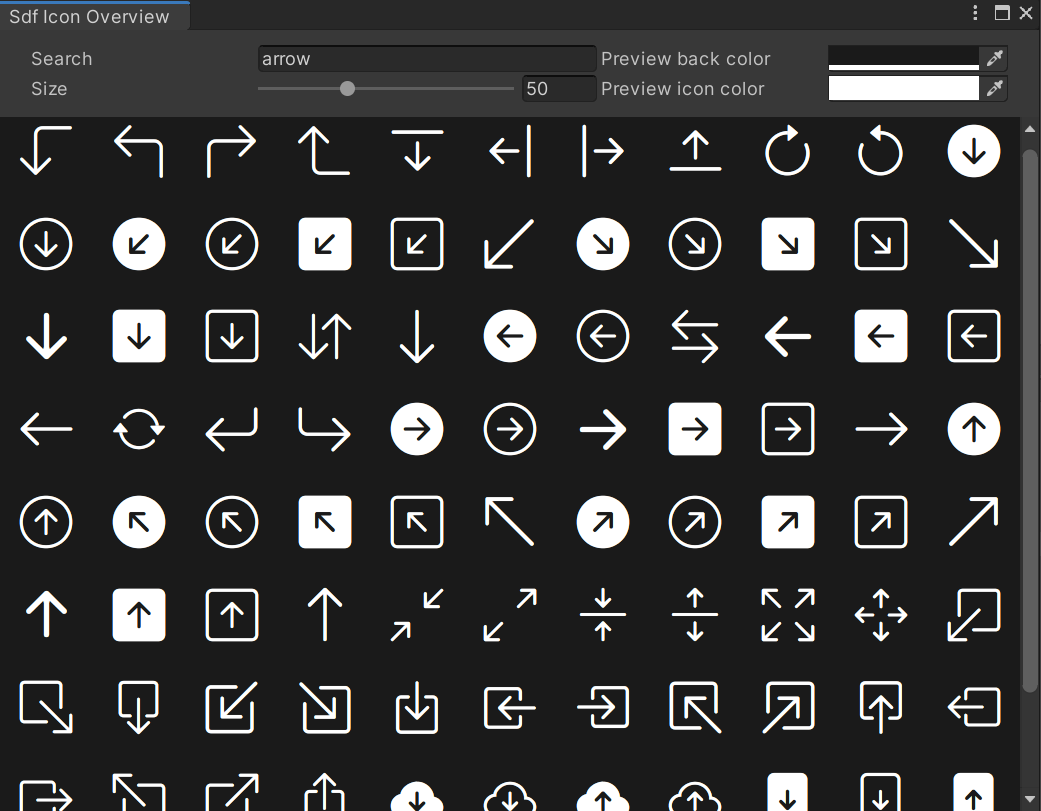Select the arrows-expand vertical icon
The image size is (1041, 811).
[695, 615]
